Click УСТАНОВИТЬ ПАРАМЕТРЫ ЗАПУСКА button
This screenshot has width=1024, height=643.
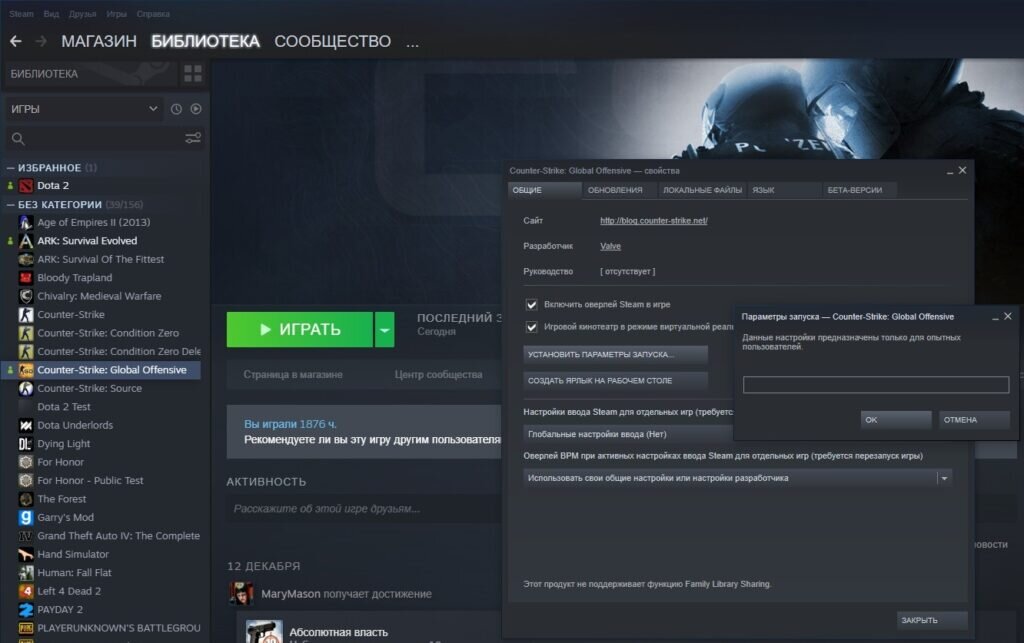point(615,354)
